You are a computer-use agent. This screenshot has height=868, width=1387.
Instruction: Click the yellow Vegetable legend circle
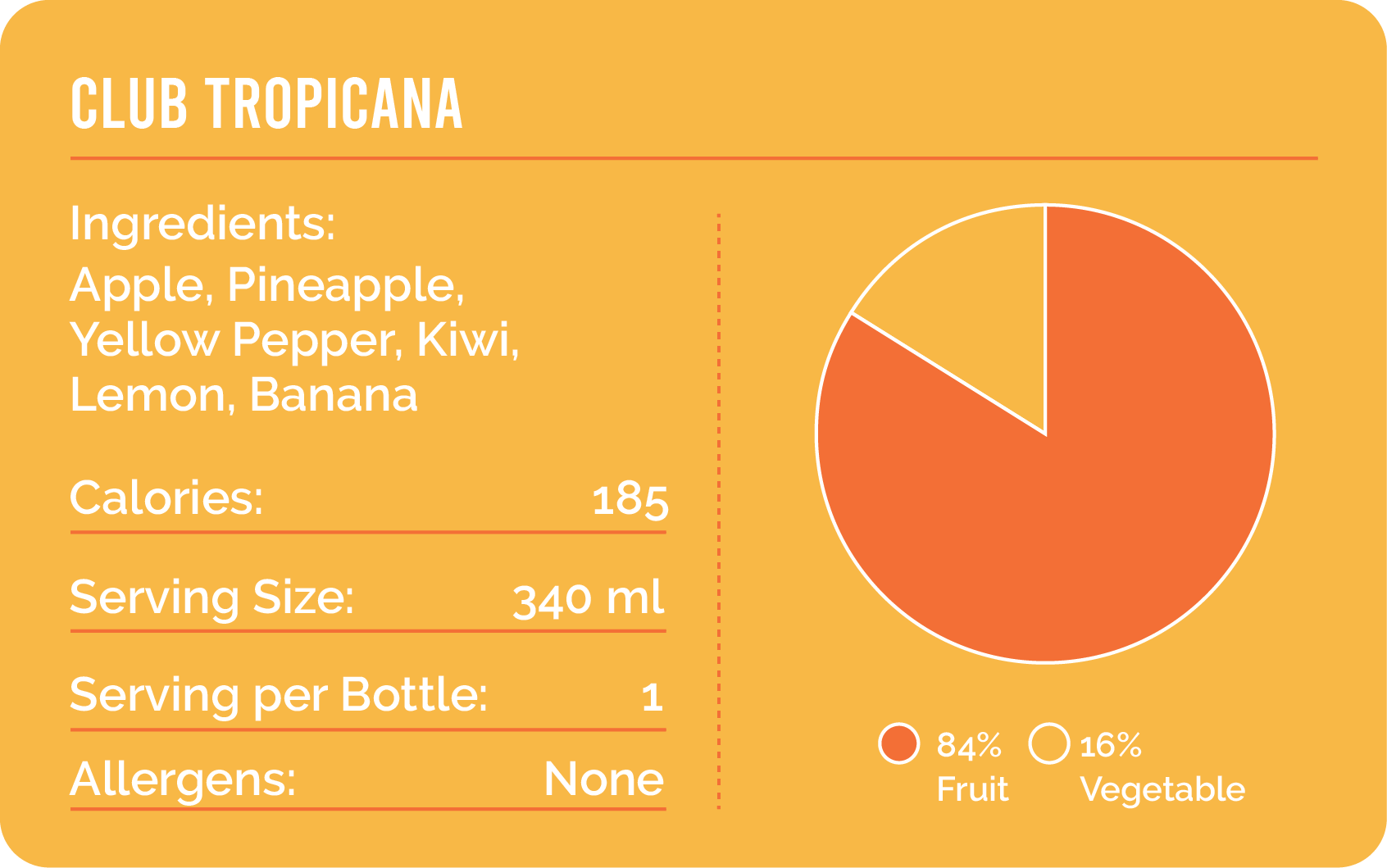[x=1049, y=744]
